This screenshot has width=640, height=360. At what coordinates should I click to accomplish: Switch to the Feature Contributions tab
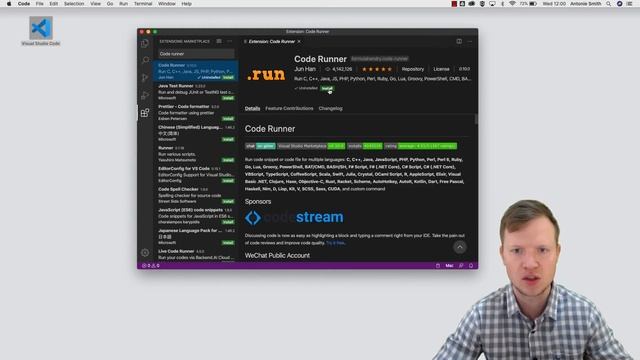pyautogui.click(x=289, y=108)
